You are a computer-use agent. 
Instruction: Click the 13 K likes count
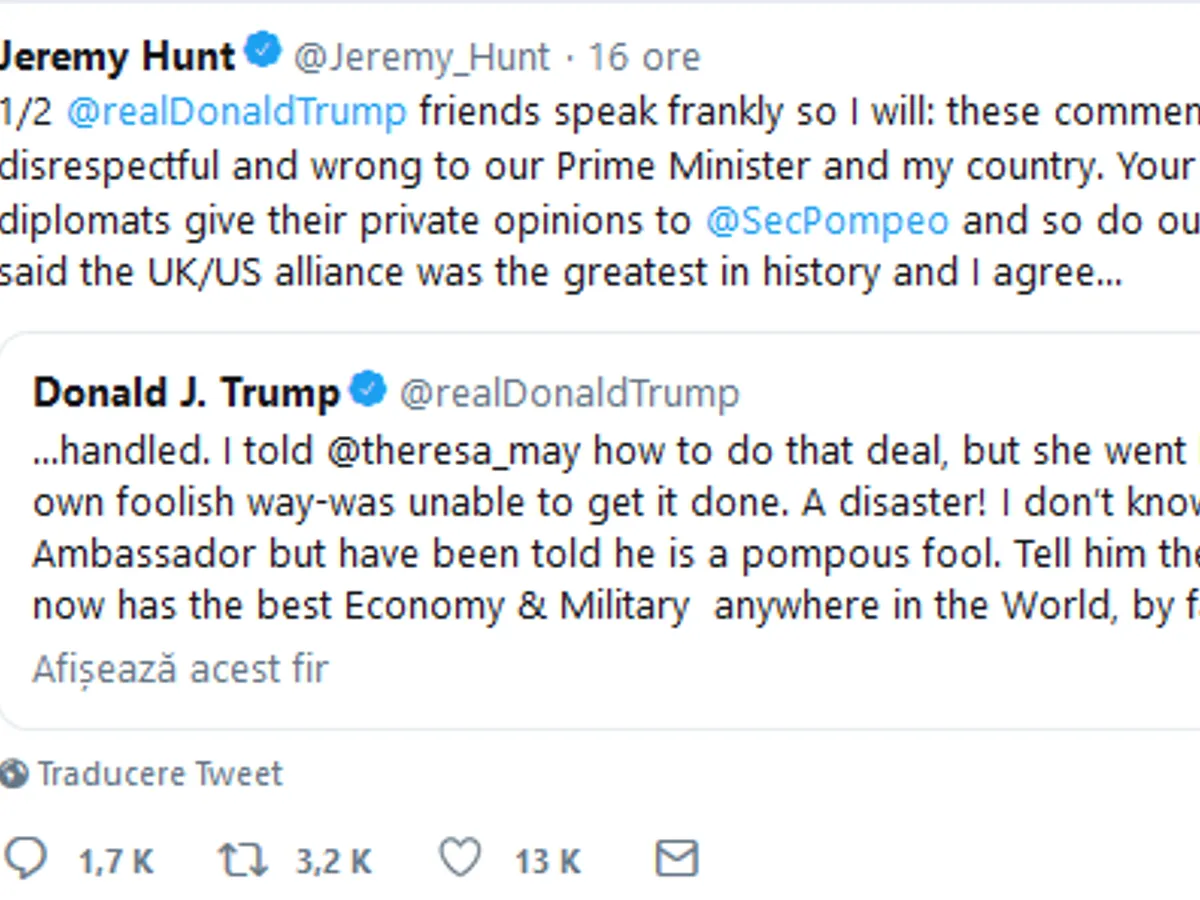coord(548,861)
